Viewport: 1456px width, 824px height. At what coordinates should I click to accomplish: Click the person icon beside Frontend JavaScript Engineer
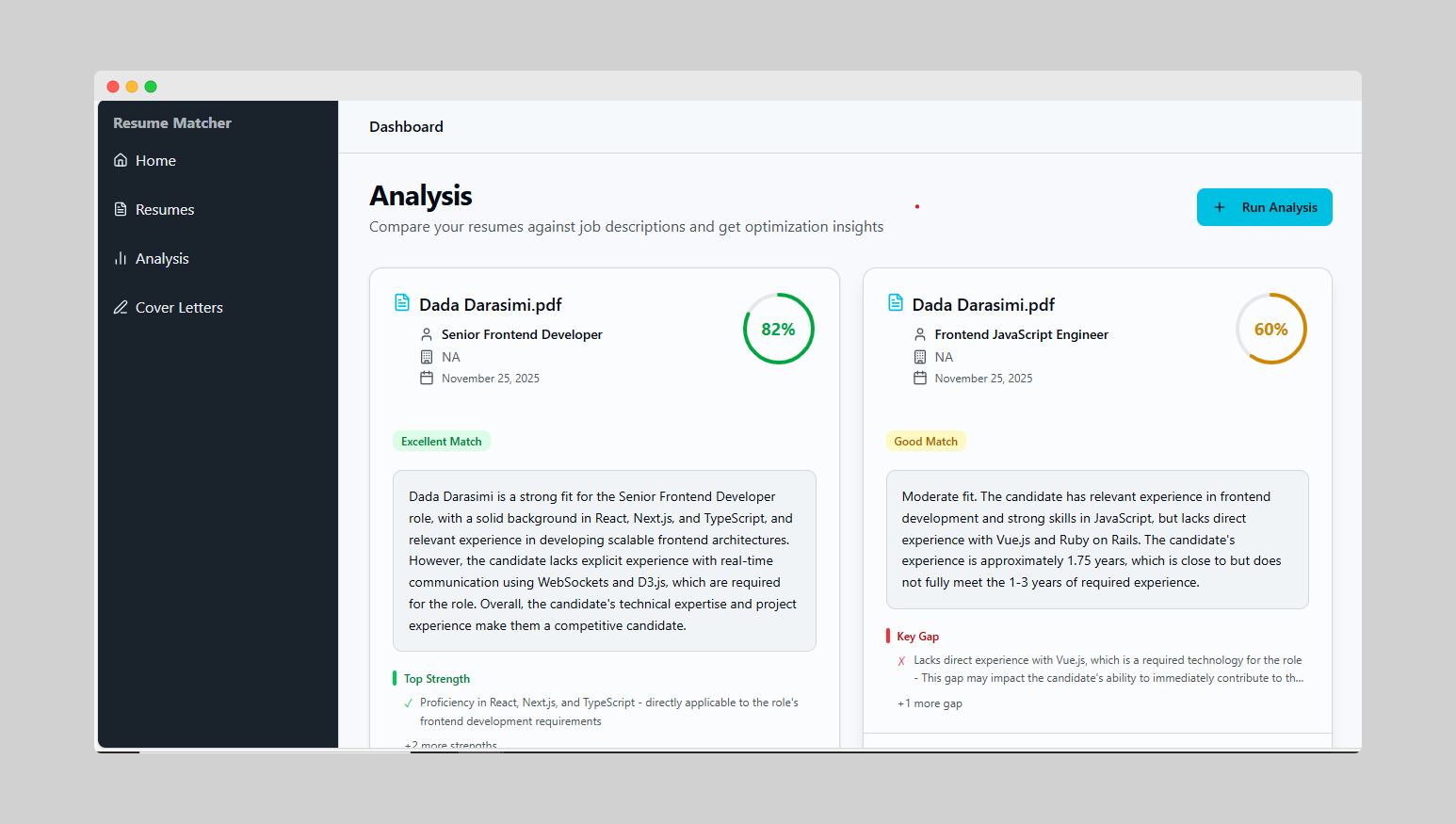pyautogui.click(x=920, y=334)
